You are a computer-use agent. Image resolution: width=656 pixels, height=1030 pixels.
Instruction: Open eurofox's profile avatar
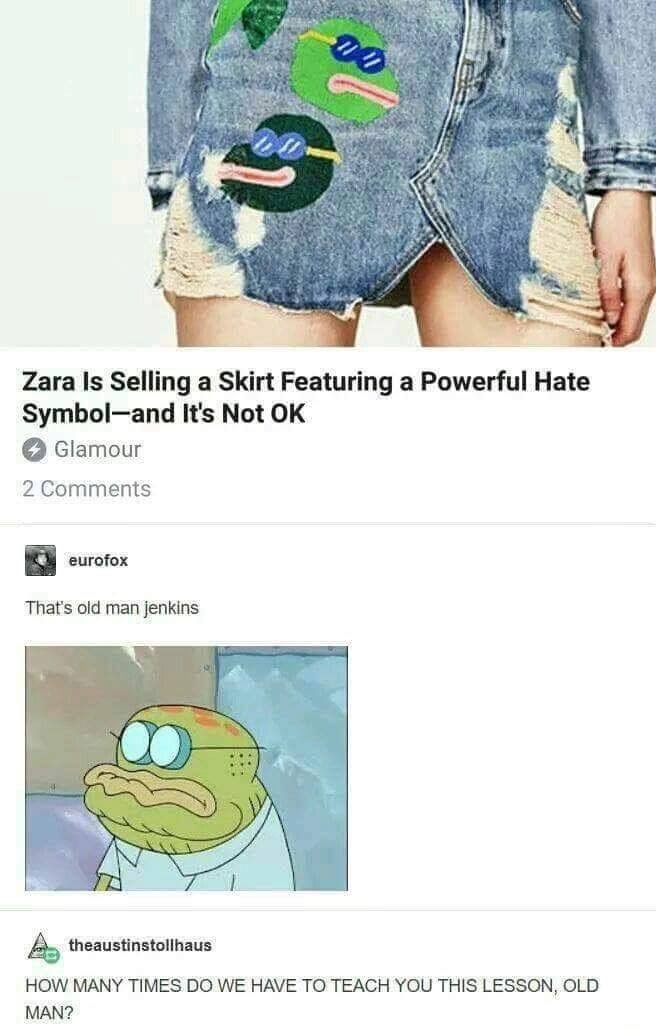point(41,560)
